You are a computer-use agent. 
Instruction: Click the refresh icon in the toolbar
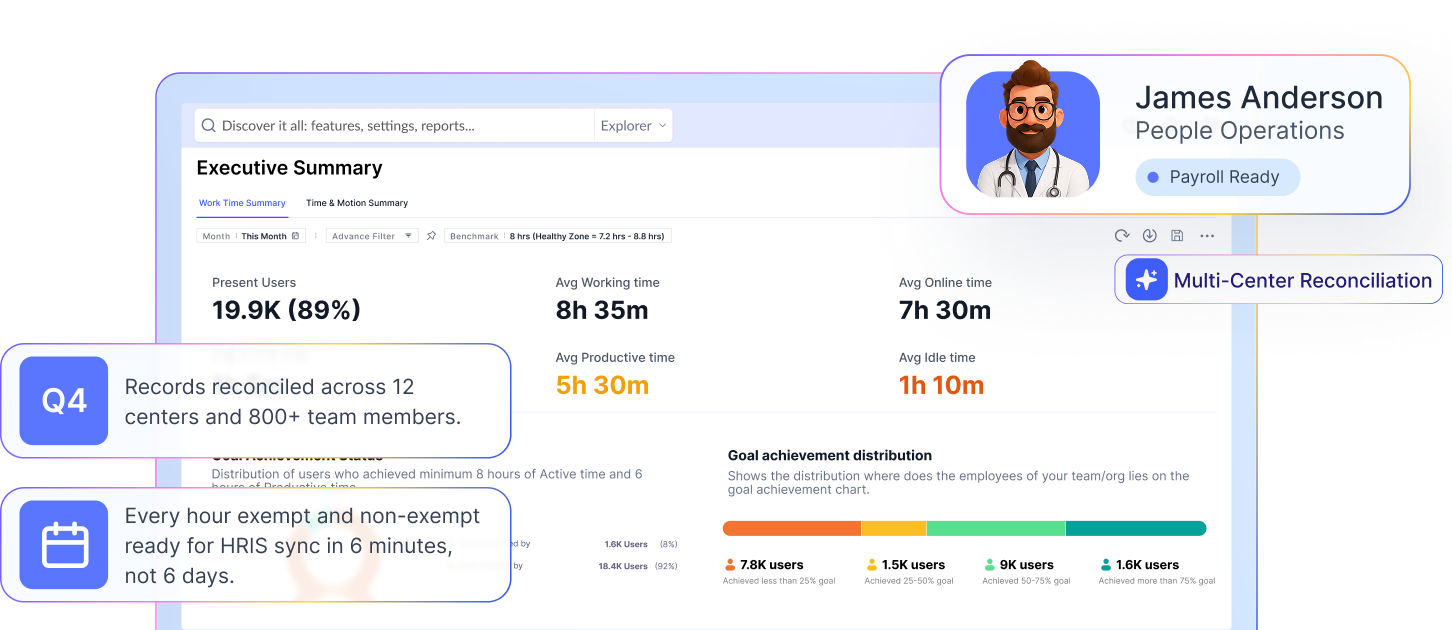click(1122, 236)
